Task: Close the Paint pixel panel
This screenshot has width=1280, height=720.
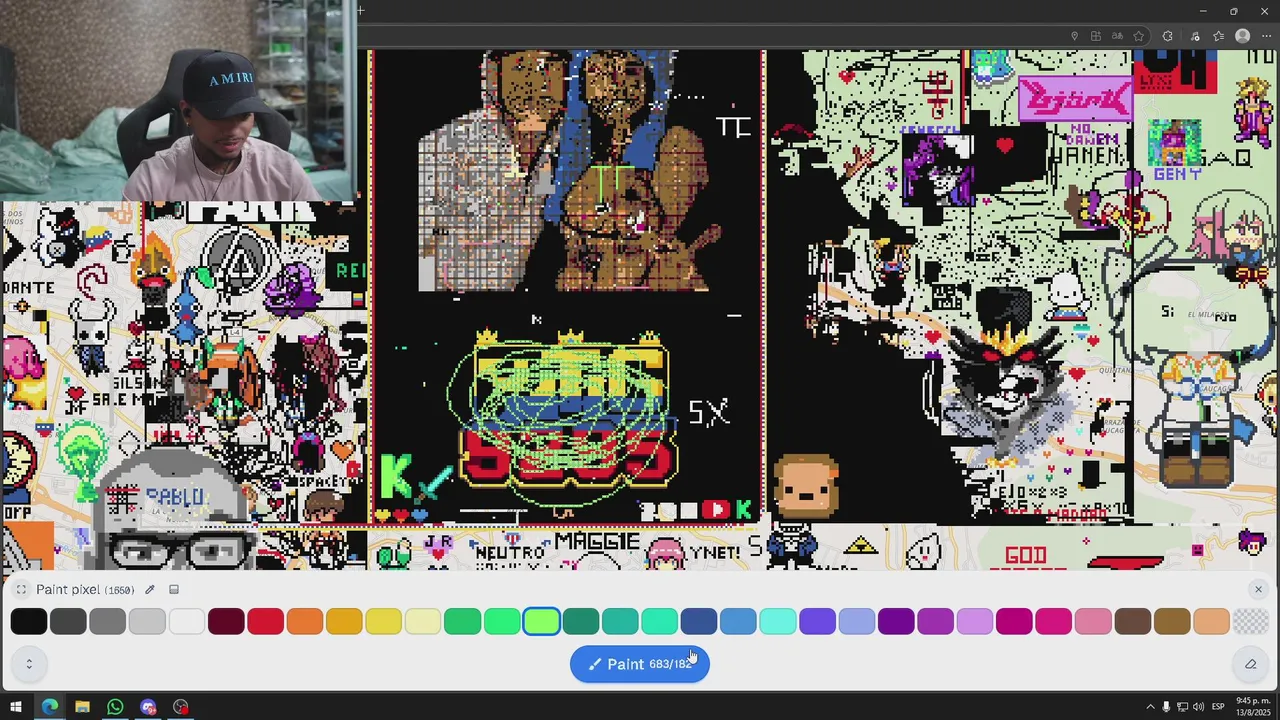Action: tap(1258, 590)
